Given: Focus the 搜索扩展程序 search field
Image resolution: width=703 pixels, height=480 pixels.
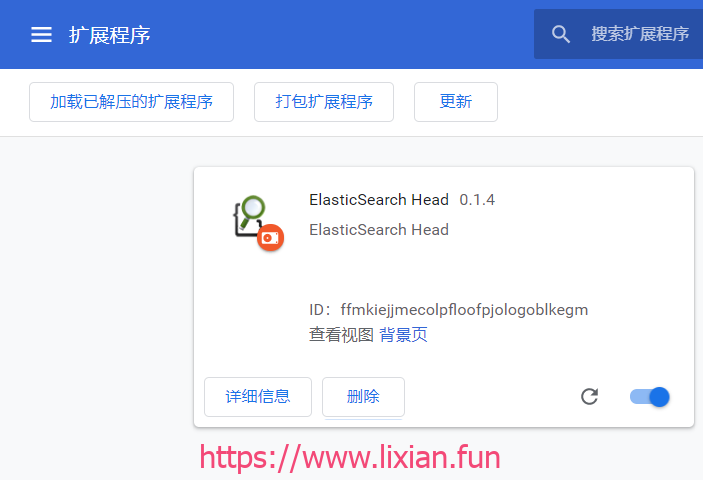Looking at the screenshot, I should 618,34.
